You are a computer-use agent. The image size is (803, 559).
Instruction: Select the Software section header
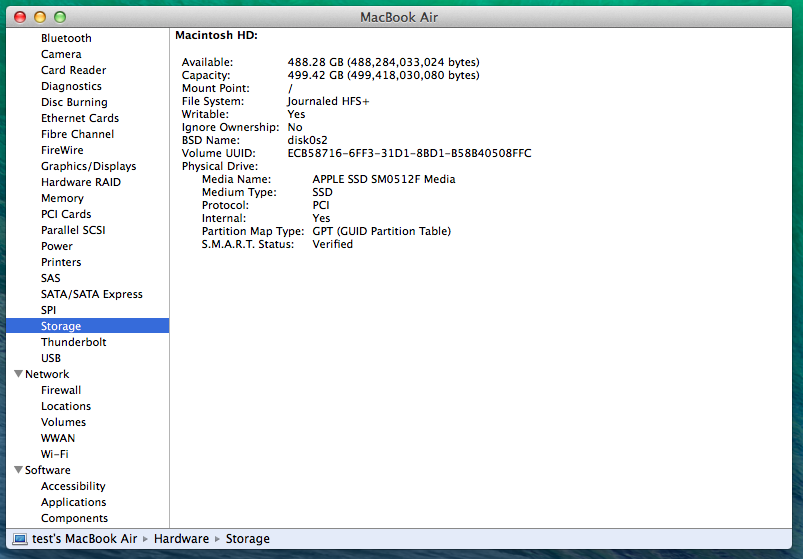48,470
